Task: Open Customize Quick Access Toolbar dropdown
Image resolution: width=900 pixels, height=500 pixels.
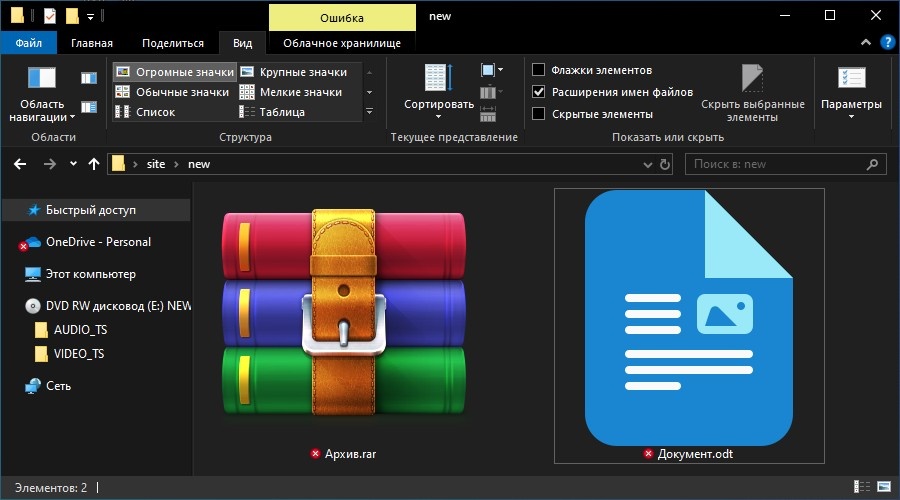Action: click(x=90, y=17)
